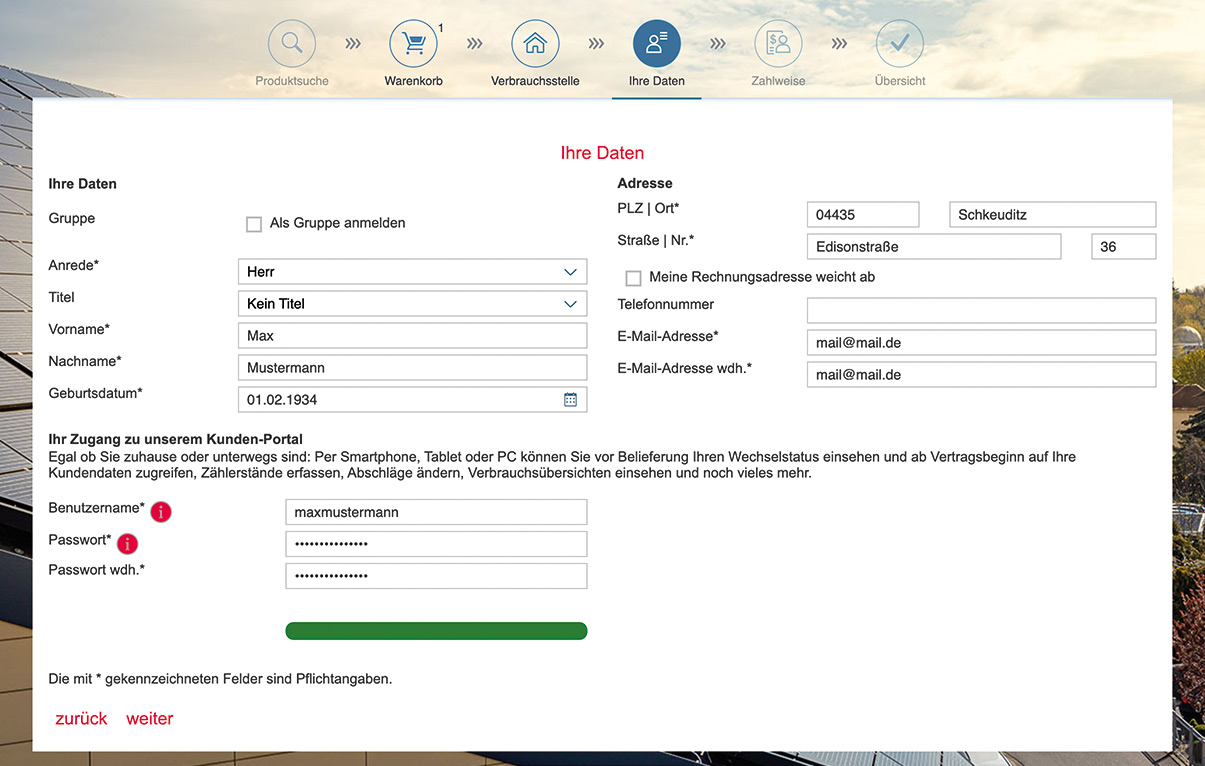
Task: Click the 'weiter' link to continue
Action: coord(150,719)
